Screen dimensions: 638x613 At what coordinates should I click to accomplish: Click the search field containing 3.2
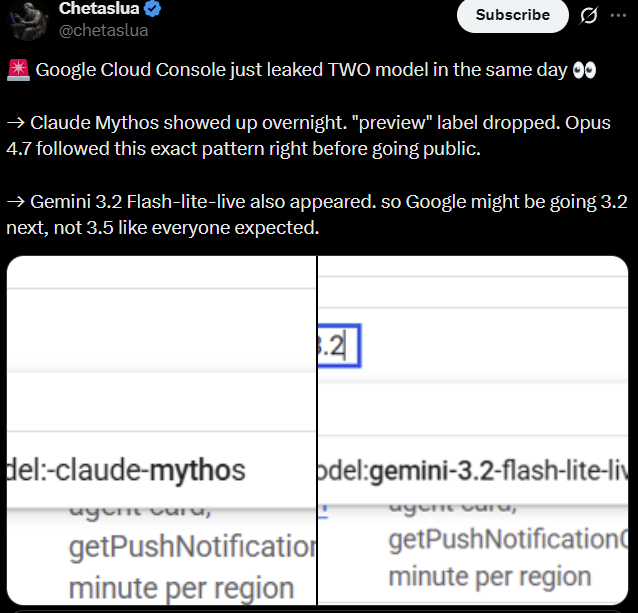pyautogui.click(x=339, y=346)
